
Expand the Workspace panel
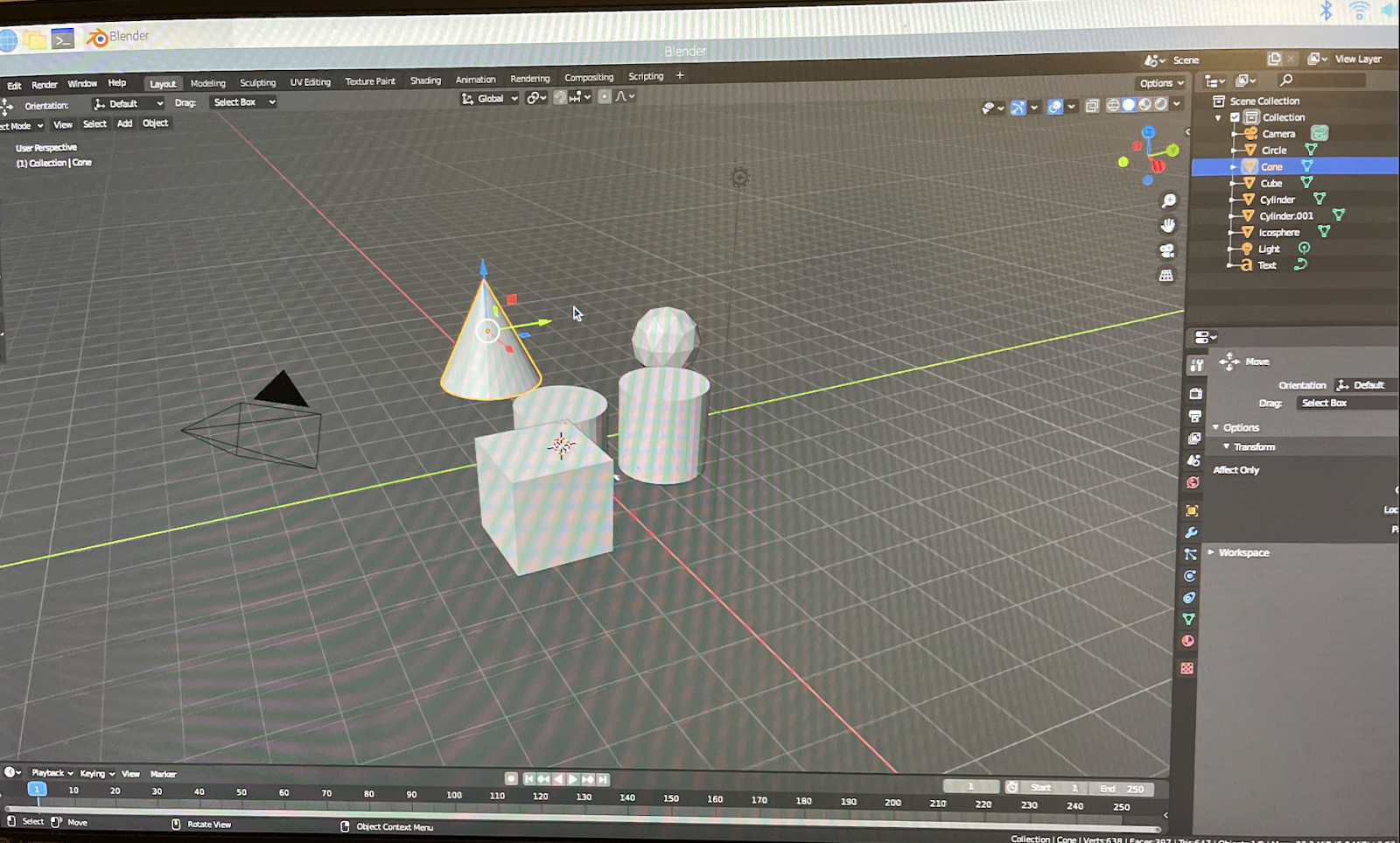1211,552
